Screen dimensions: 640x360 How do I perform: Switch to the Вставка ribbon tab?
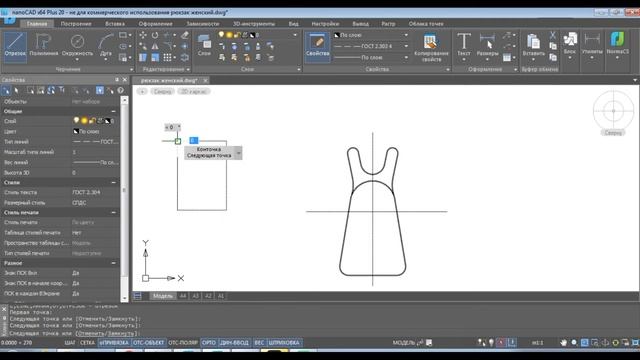tap(115, 24)
